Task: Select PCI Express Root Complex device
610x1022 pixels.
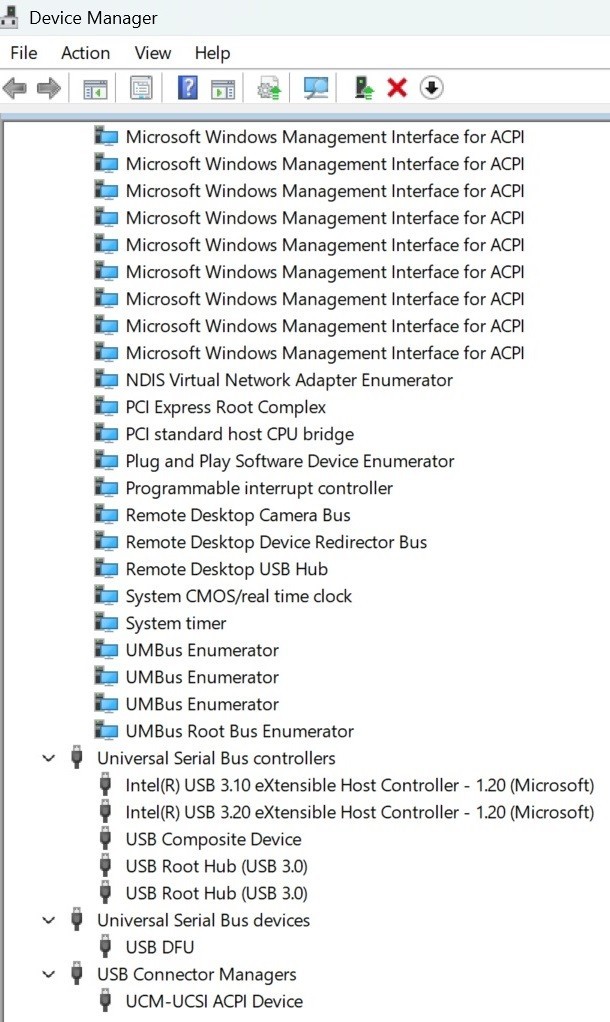Action: click(225, 407)
